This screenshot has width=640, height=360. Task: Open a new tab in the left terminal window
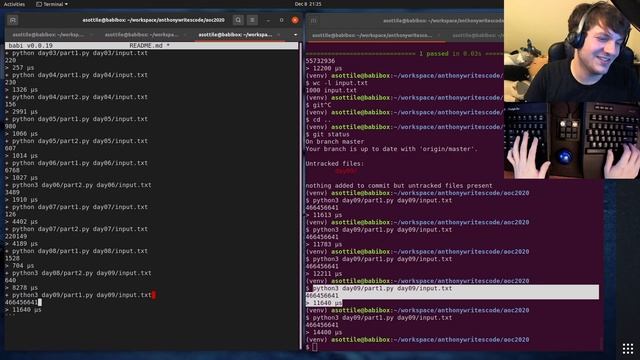[x=13, y=20]
